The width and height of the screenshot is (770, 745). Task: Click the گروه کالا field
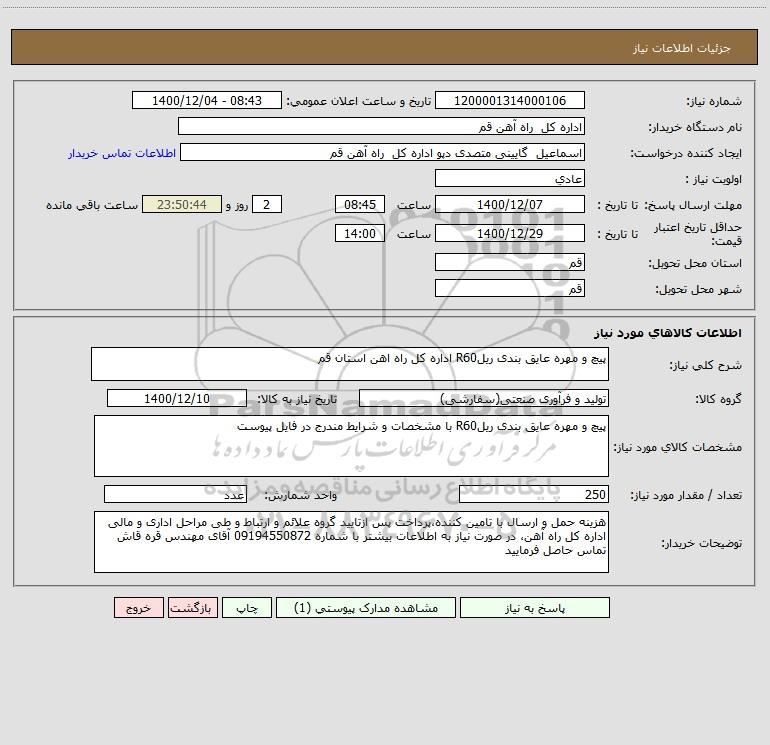484,398
